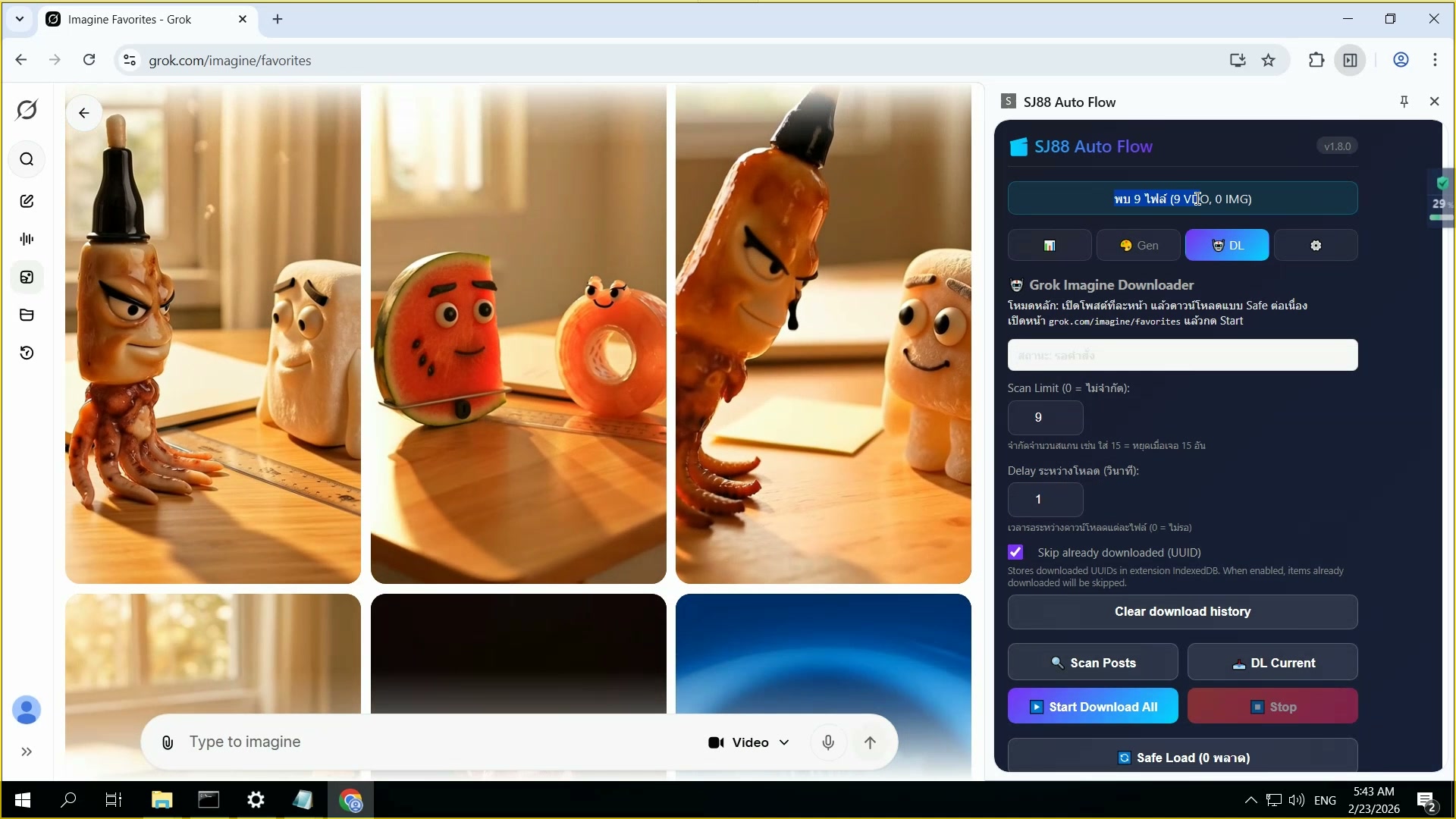Viewport: 1456px width, 819px height.
Task: Open the tab search chevron in title bar
Action: tap(20, 19)
